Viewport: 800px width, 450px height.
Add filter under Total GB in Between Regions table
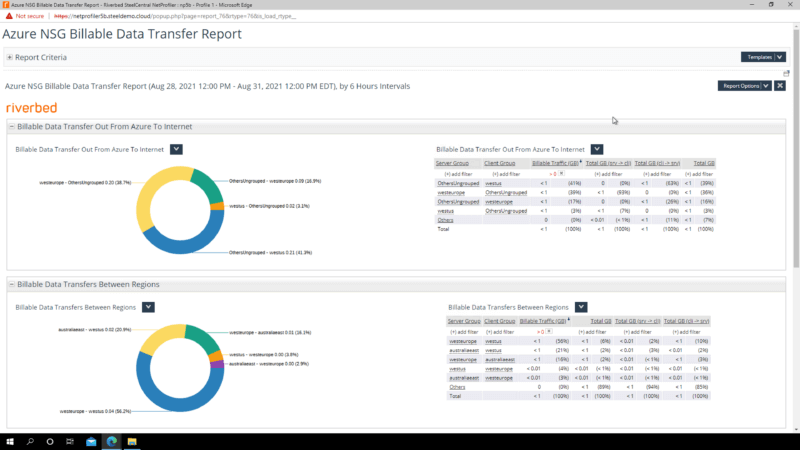point(592,332)
